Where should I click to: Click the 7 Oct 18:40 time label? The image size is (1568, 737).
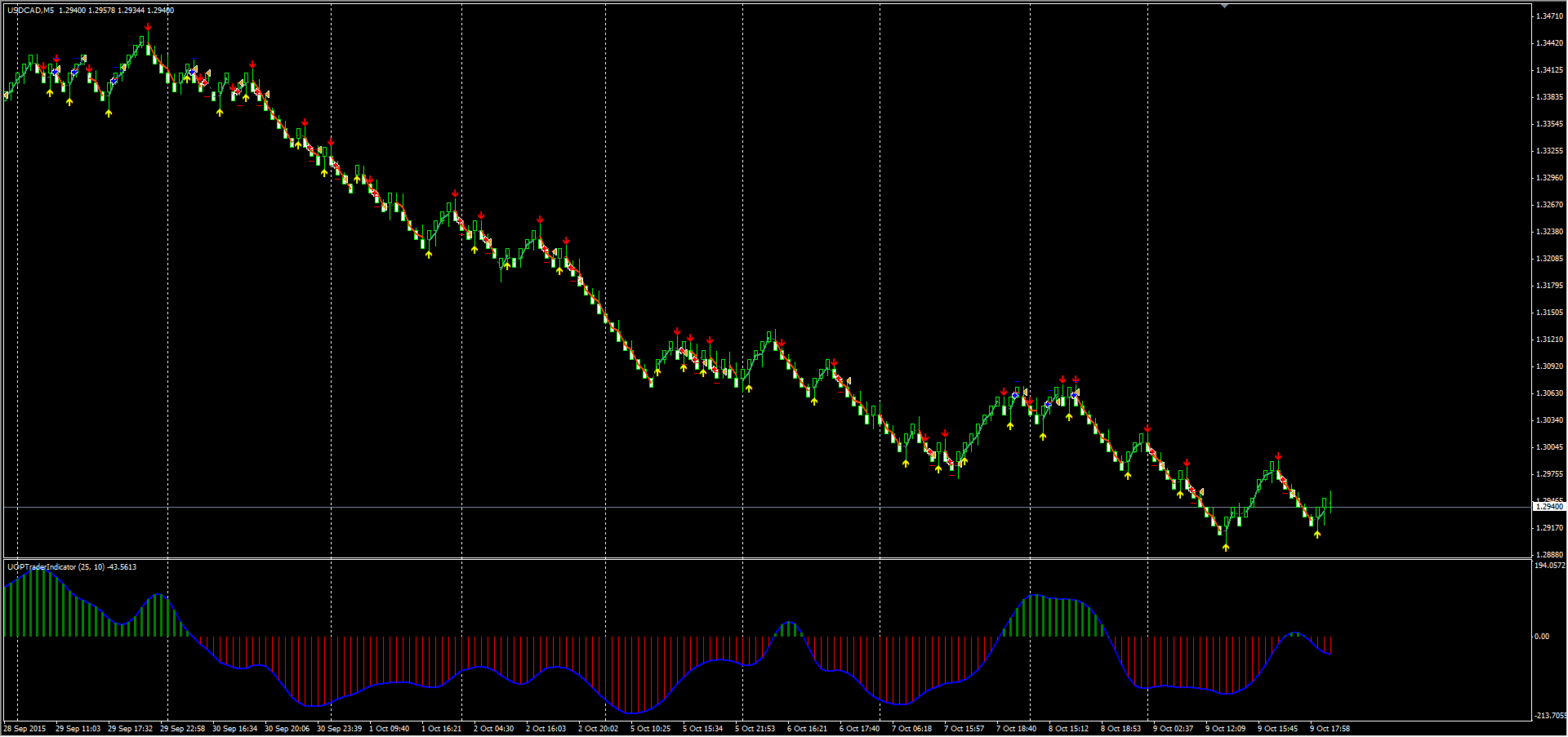tap(1017, 729)
